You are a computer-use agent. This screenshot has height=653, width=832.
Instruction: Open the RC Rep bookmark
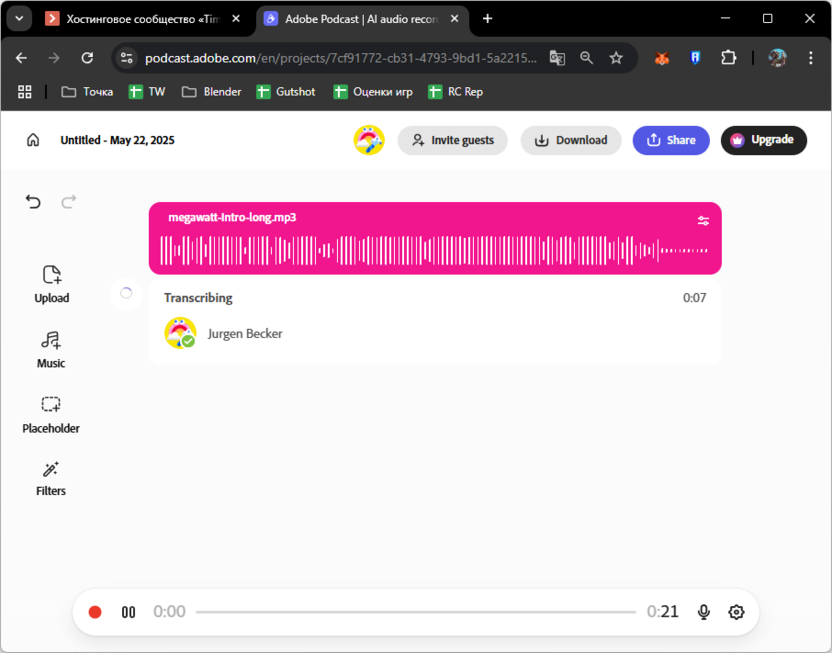tap(456, 92)
